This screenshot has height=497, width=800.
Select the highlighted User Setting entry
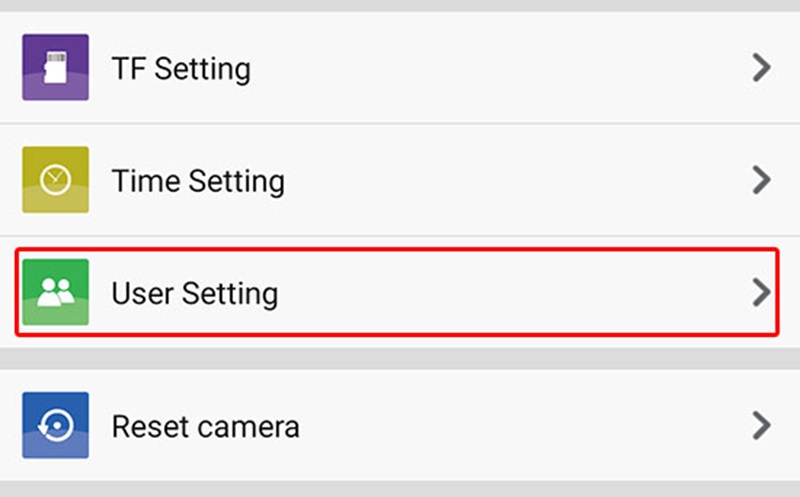[x=400, y=292]
